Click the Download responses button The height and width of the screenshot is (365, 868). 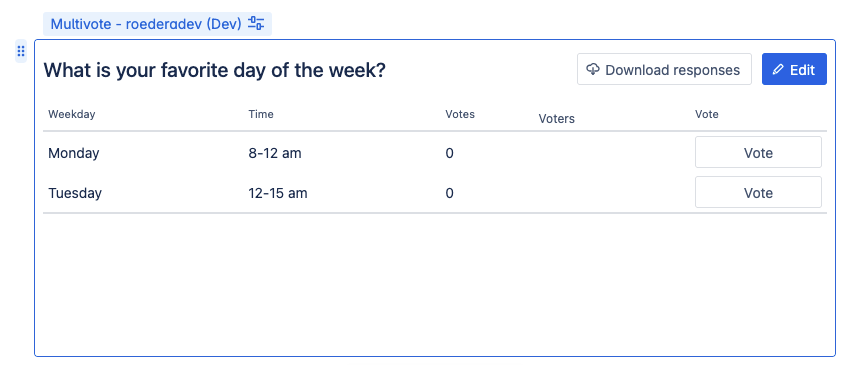pos(664,69)
